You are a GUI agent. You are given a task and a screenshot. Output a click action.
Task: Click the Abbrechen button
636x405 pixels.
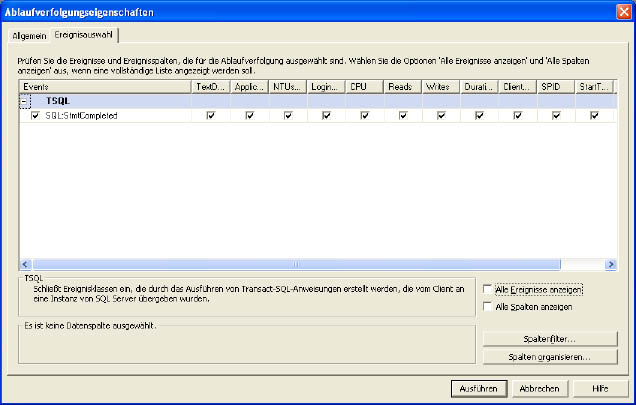pos(538,387)
